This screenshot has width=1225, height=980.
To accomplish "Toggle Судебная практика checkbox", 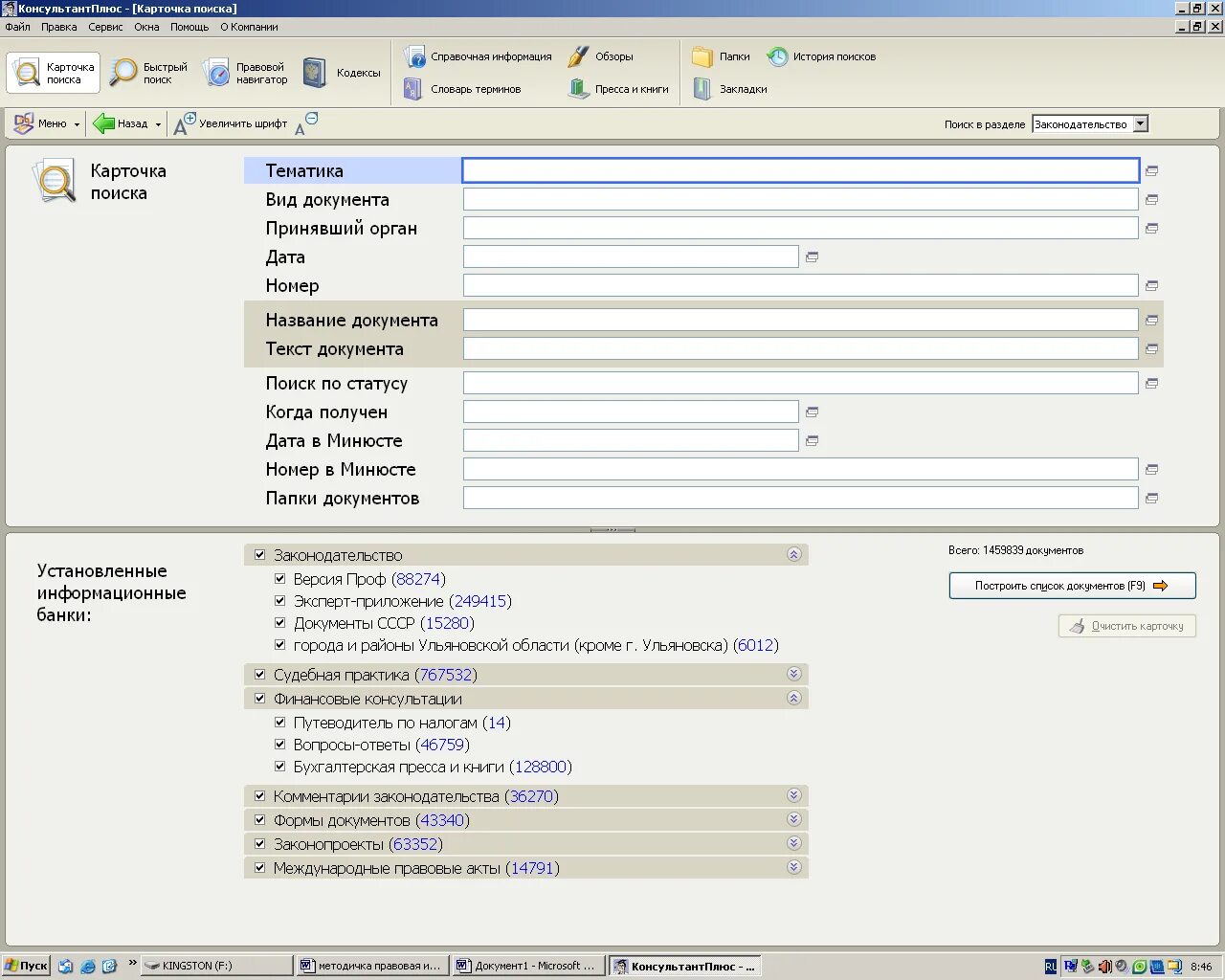I will (x=259, y=674).
